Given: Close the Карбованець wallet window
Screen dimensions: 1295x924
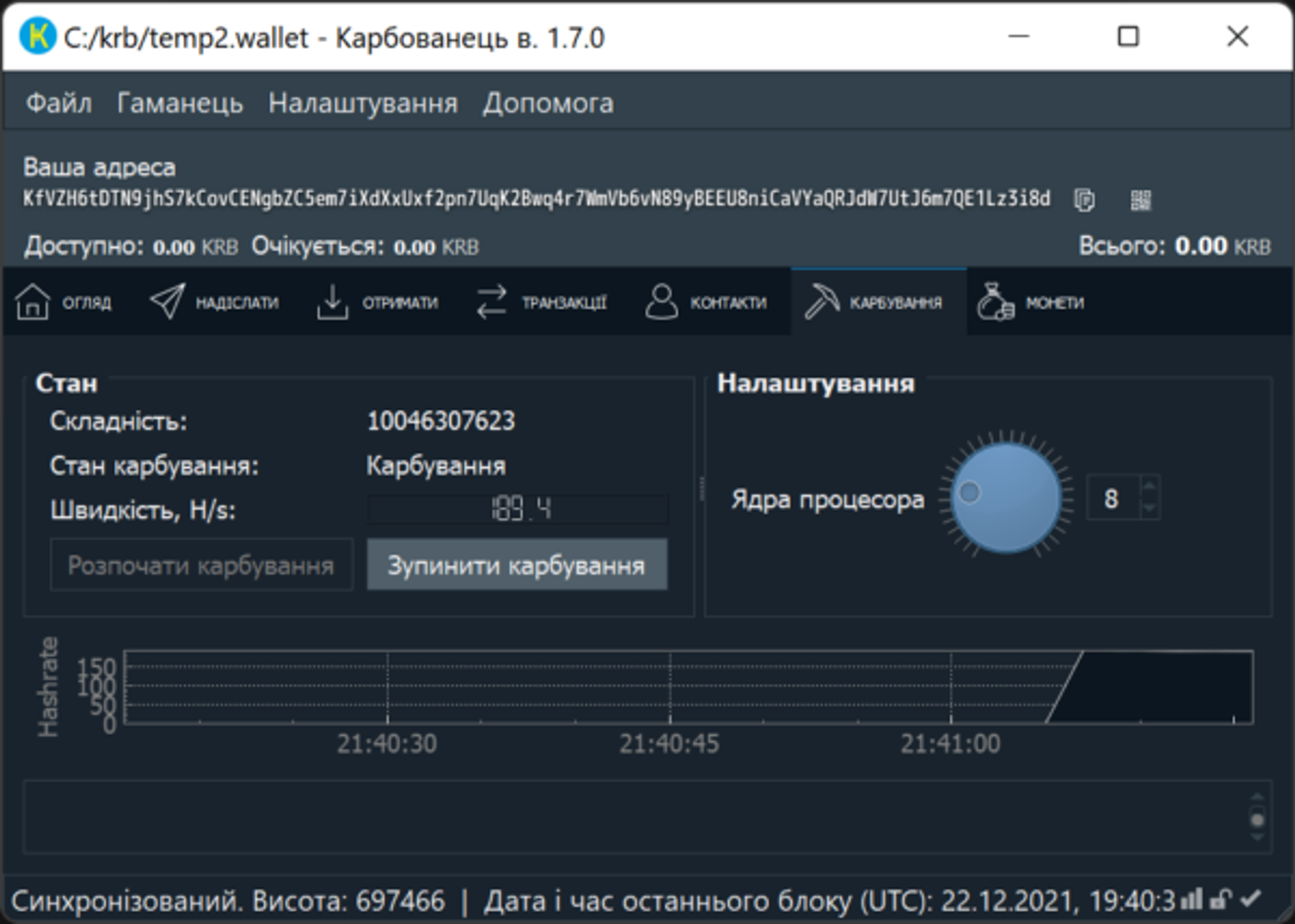Looking at the screenshot, I should click(1238, 36).
